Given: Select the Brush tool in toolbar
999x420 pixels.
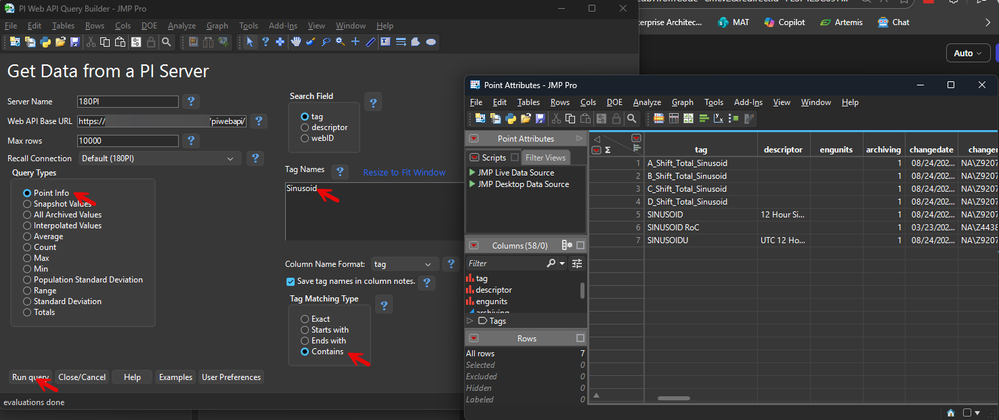Looking at the screenshot, I should 310,42.
